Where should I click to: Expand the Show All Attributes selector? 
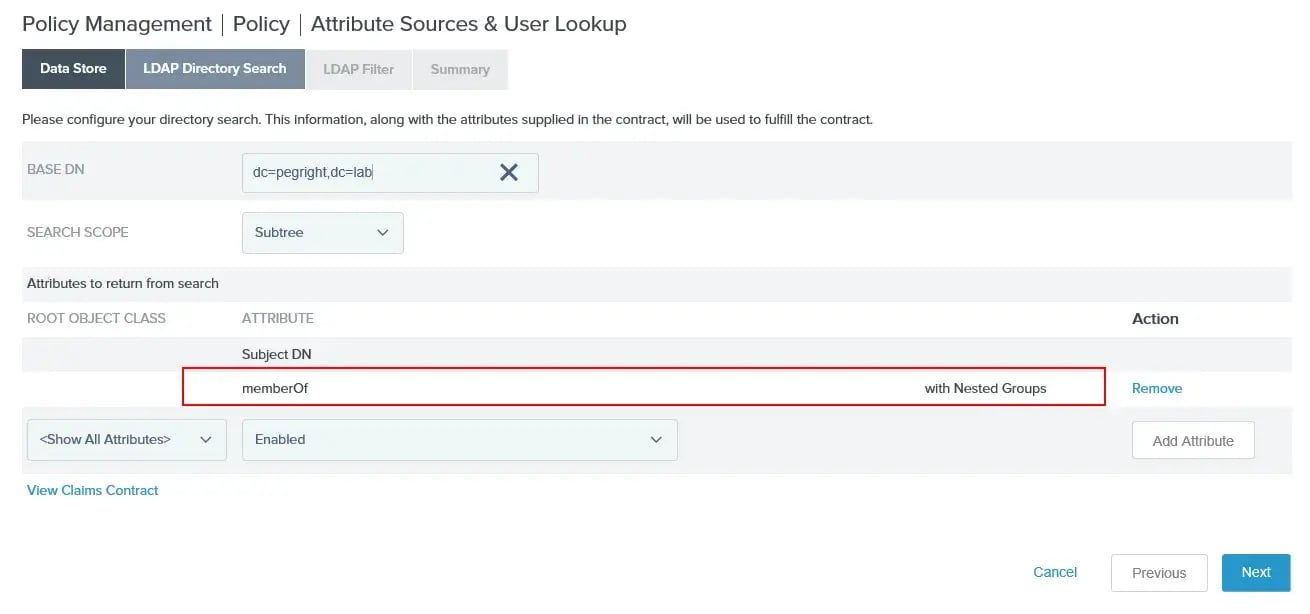pyautogui.click(x=126, y=439)
